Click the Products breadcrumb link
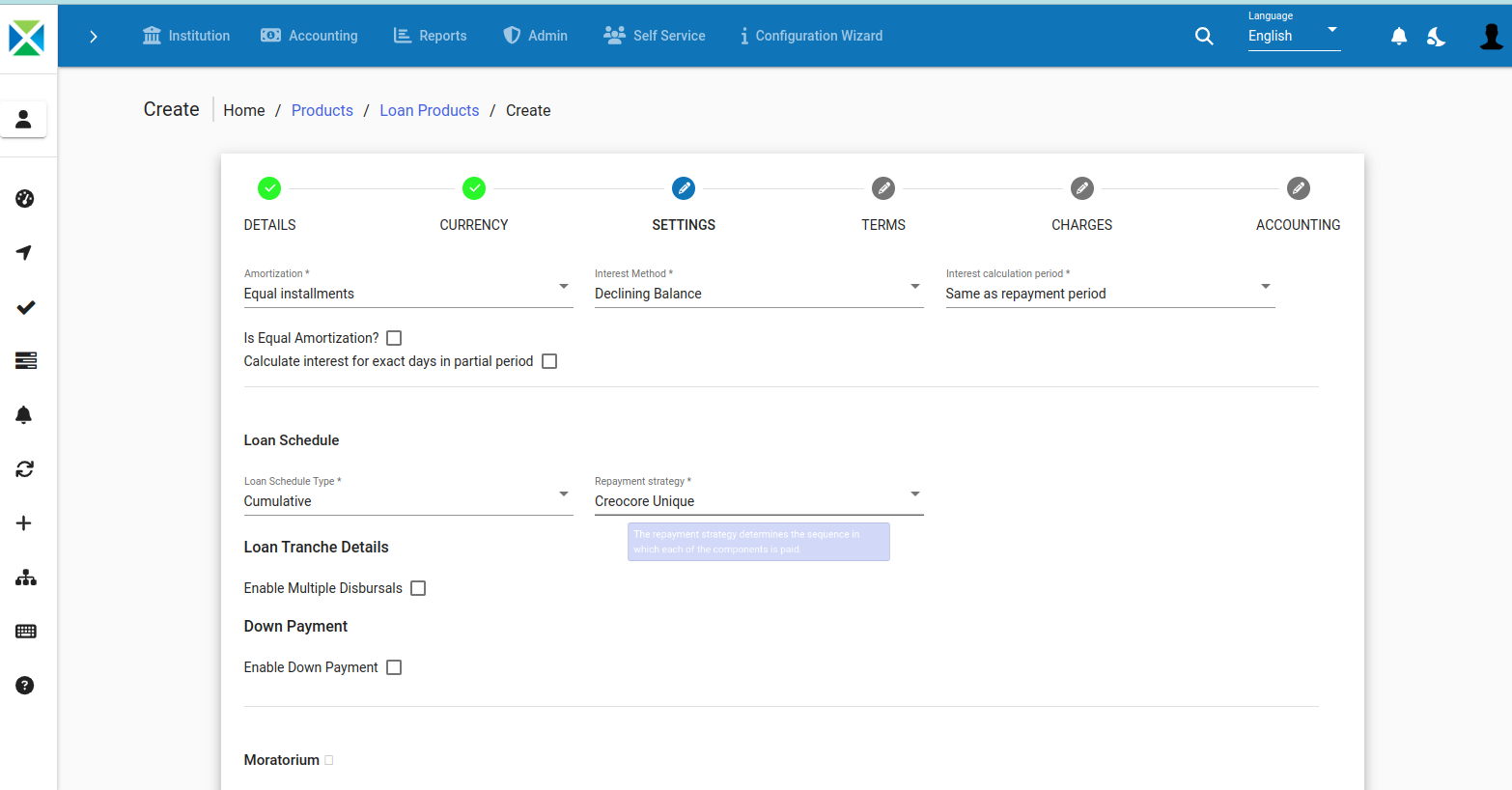The image size is (1512, 790). point(322,111)
